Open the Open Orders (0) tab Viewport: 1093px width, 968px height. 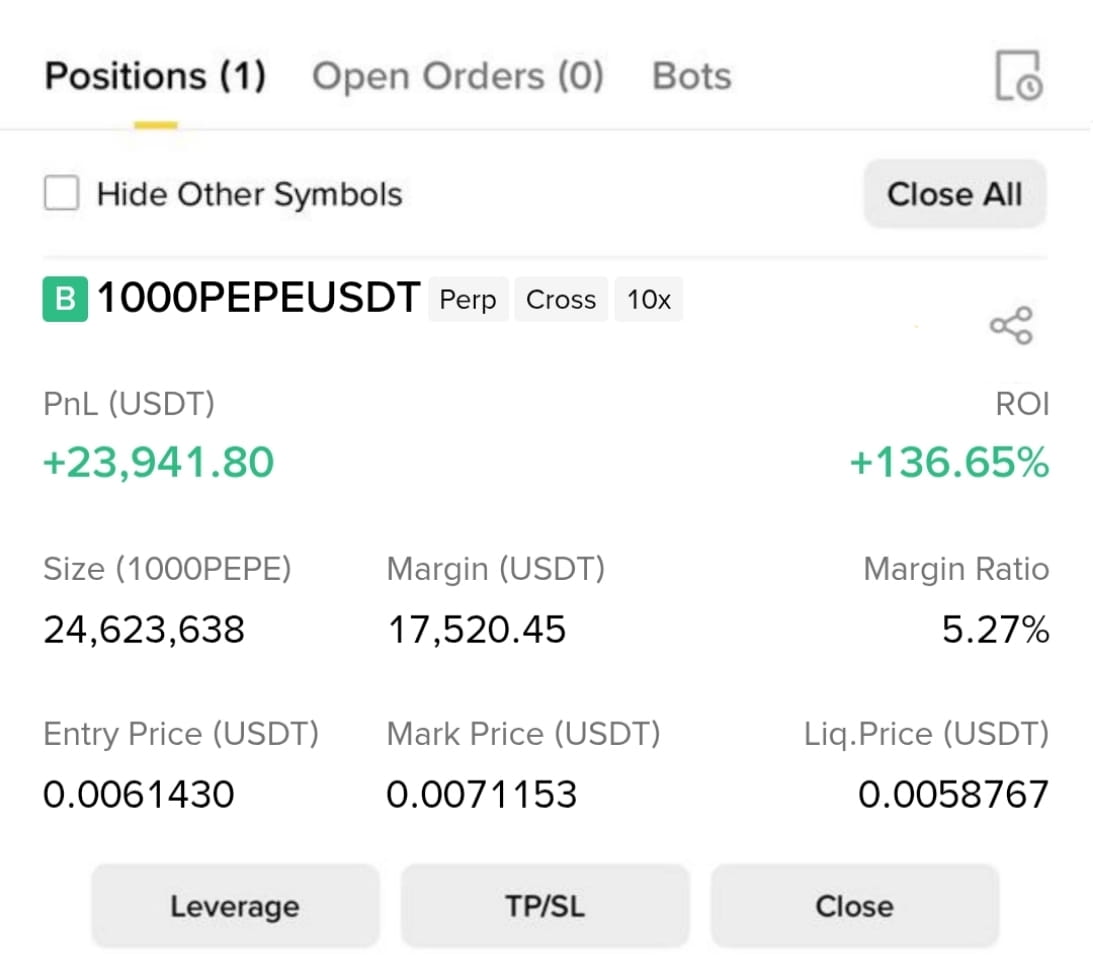(x=457, y=75)
